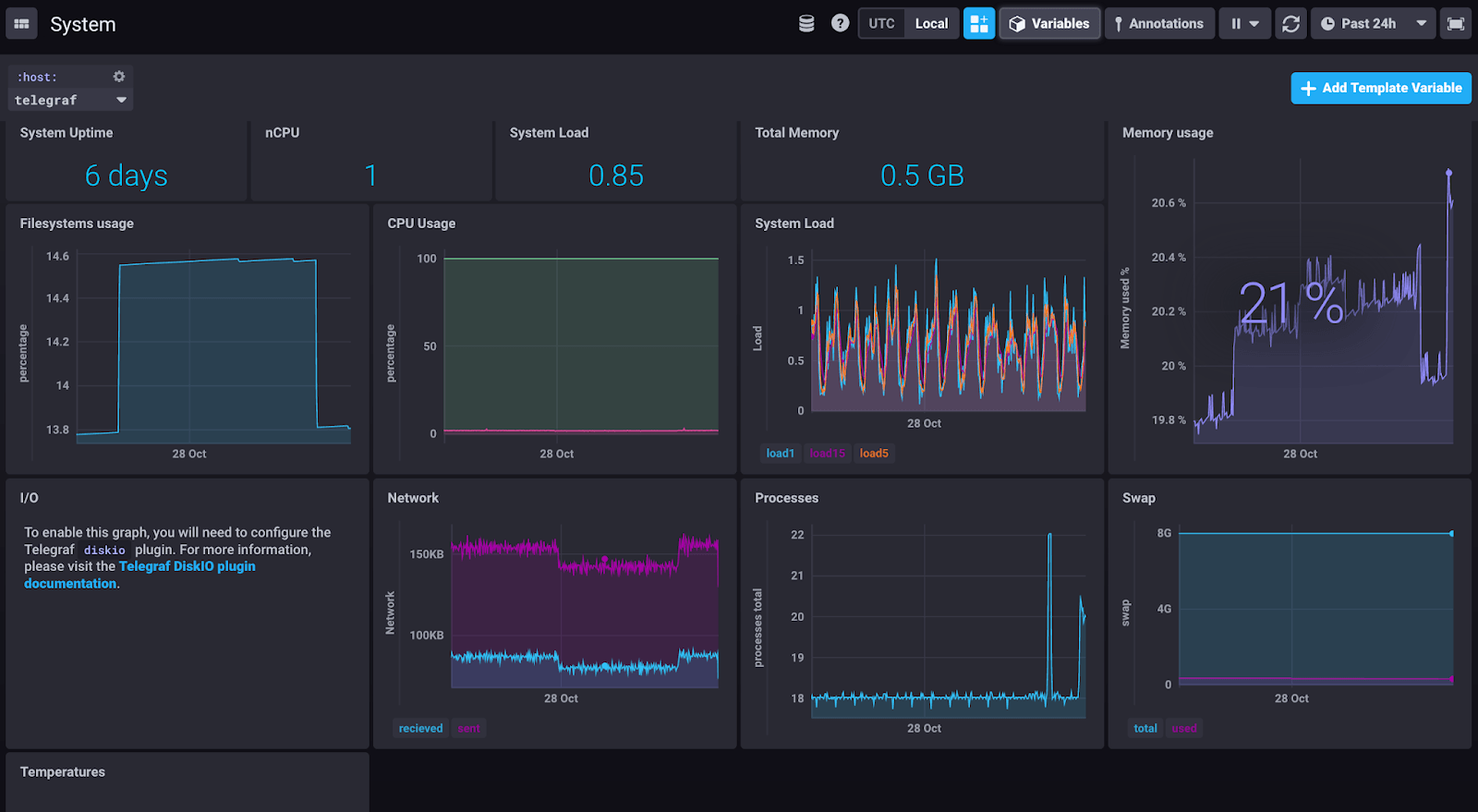
Task: Switch timezone to UTC
Action: (881, 24)
